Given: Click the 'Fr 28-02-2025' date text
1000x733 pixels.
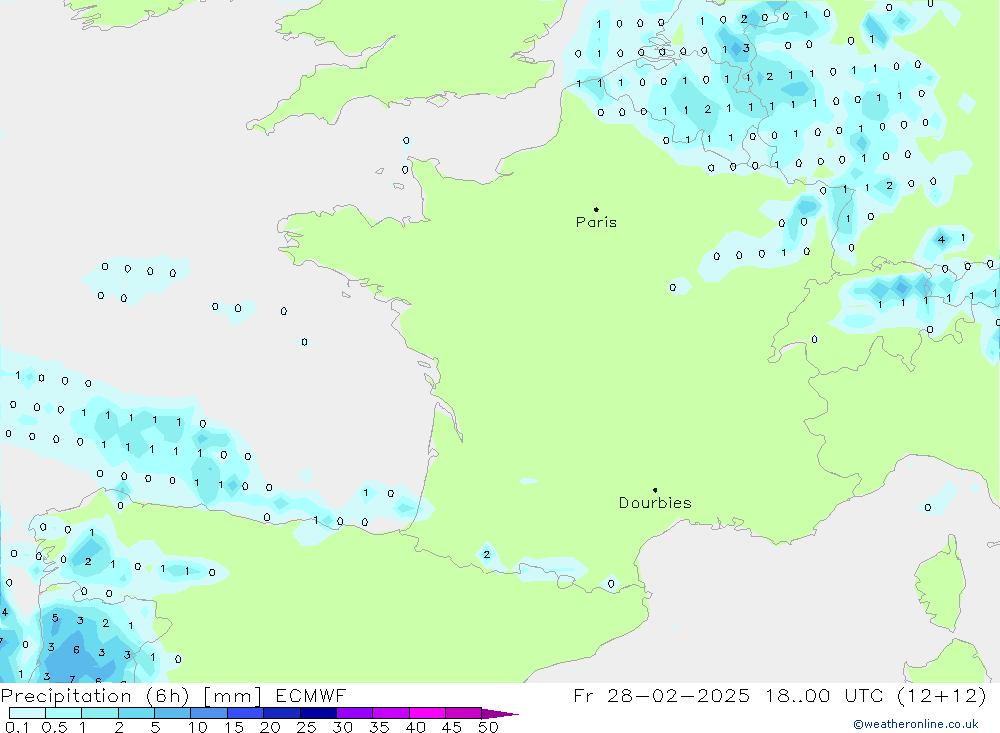Looking at the screenshot, I should click(661, 695).
